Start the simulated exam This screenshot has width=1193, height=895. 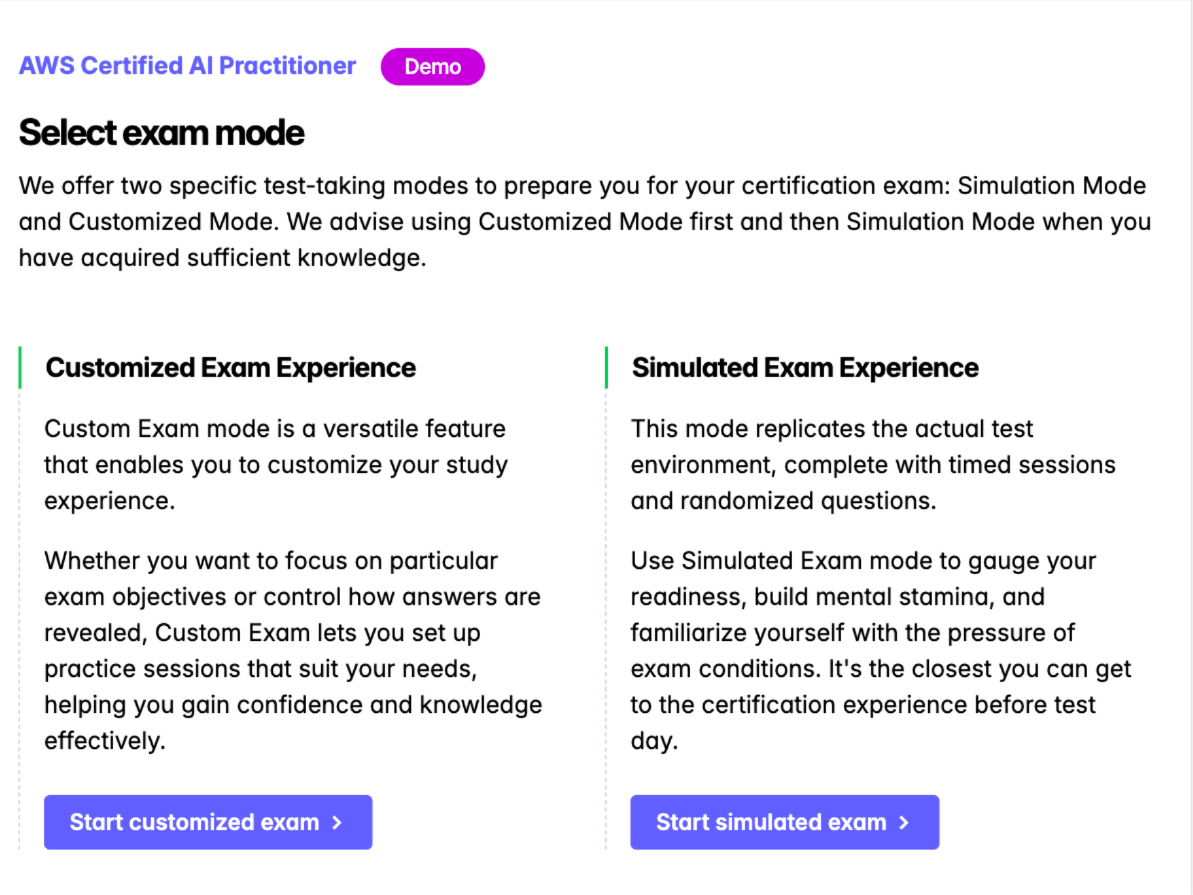tap(771, 822)
